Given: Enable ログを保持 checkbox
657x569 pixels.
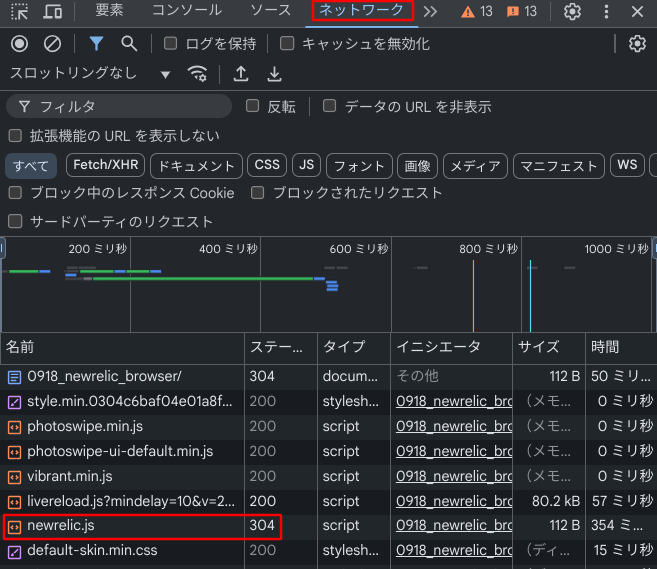Looking at the screenshot, I should pos(170,43).
